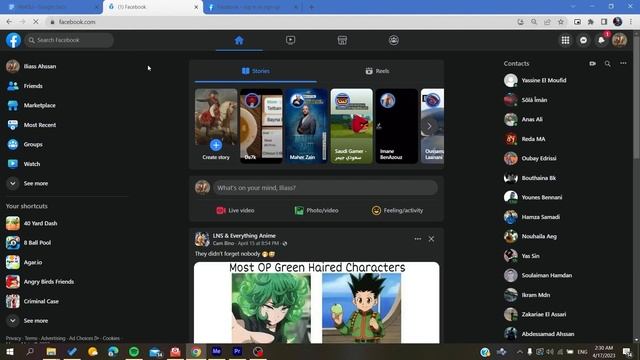This screenshot has height=360, width=640.
Task: Start a Live video
Action: click(236, 210)
